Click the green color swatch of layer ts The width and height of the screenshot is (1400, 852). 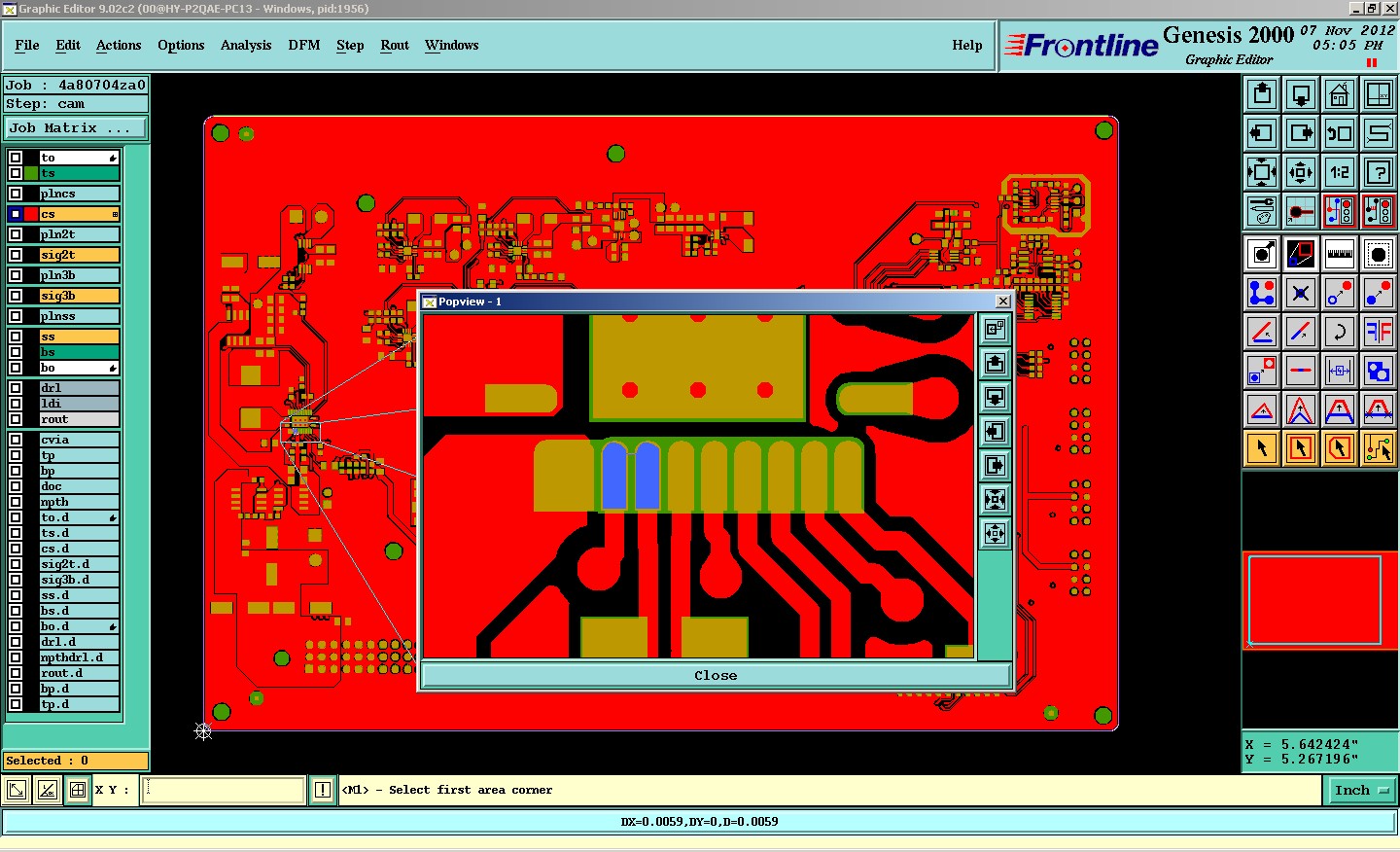tap(31, 173)
